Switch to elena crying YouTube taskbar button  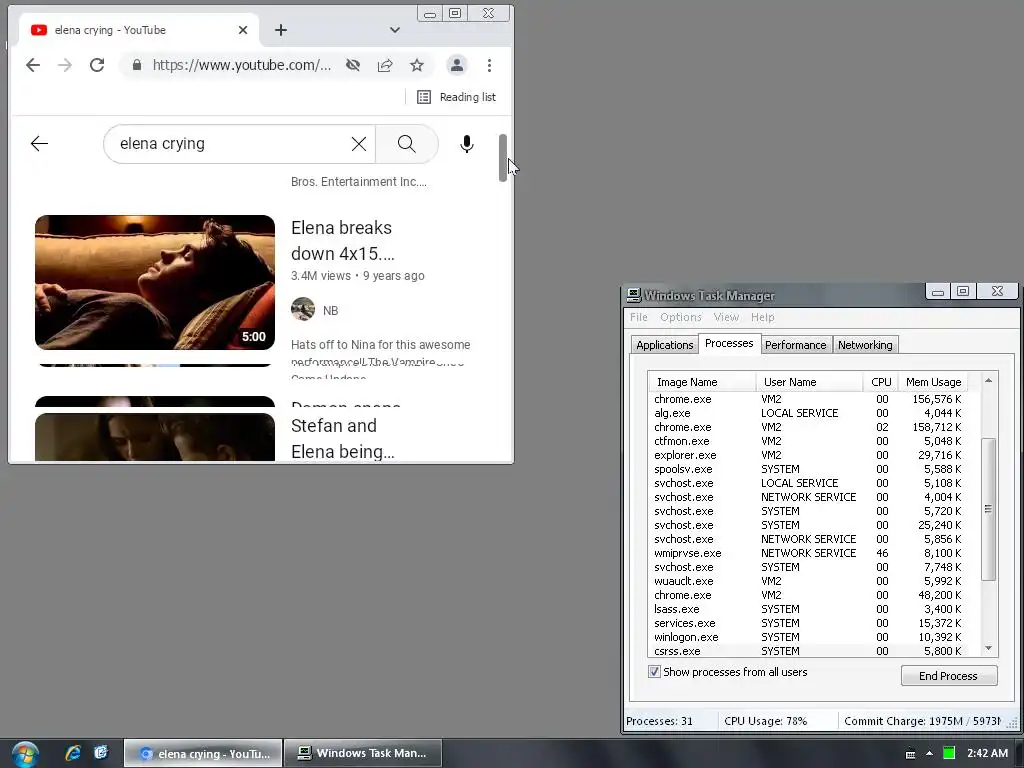point(203,753)
